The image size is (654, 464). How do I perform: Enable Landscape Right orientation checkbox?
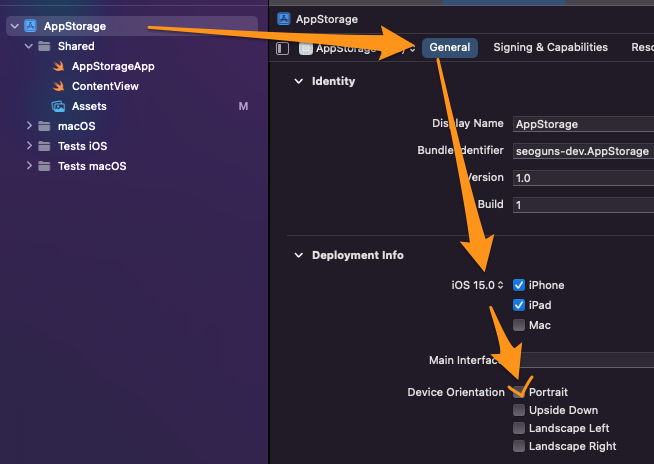pos(519,446)
